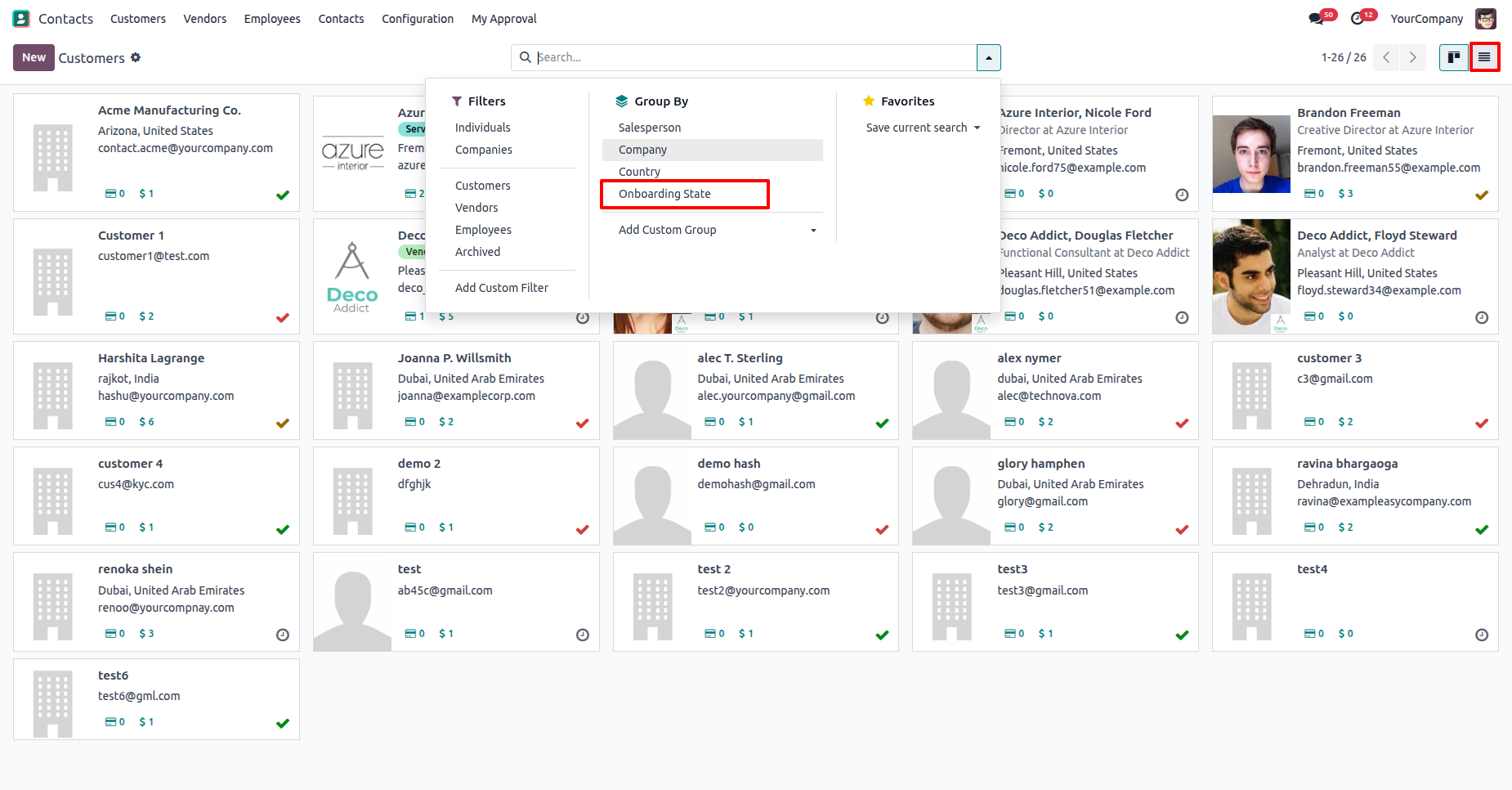1512x790 pixels.
Task: Click the red check icon on Customer 1 card
Action: point(283,317)
